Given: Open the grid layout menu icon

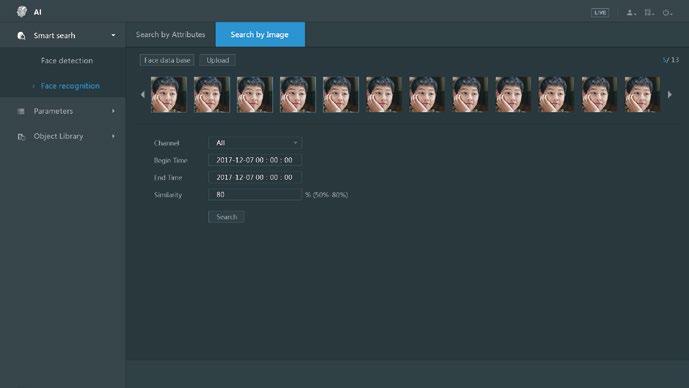Looking at the screenshot, I should click(x=649, y=12).
